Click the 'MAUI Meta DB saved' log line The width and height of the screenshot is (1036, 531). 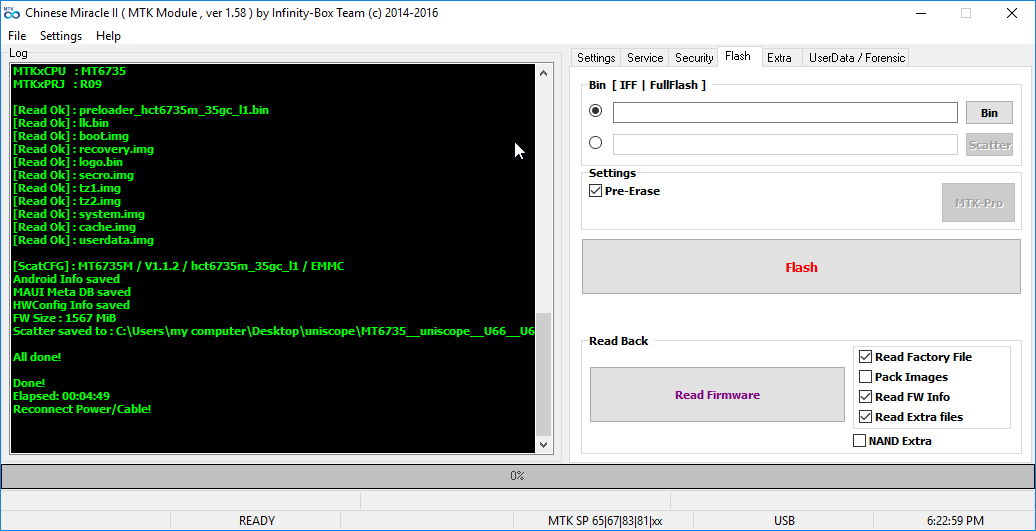(x=71, y=292)
